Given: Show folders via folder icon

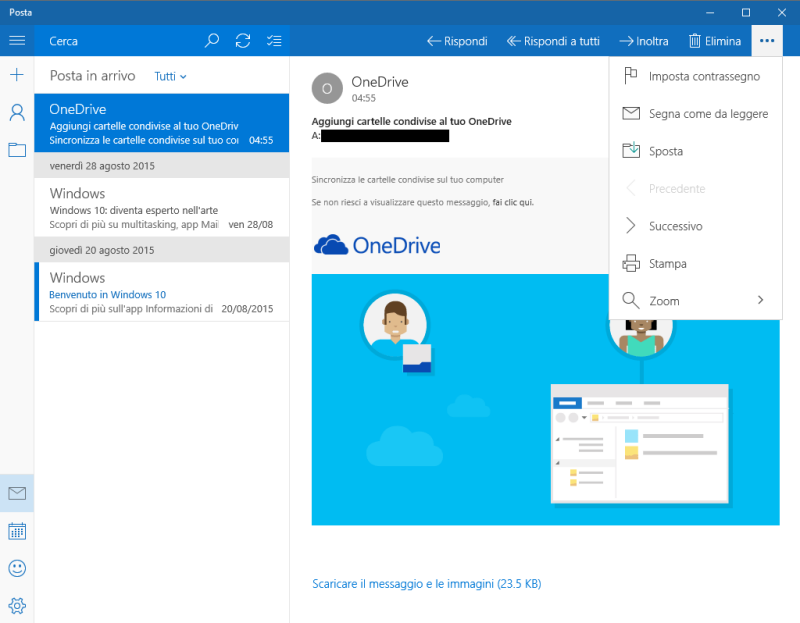Looking at the screenshot, I should click(x=17, y=149).
